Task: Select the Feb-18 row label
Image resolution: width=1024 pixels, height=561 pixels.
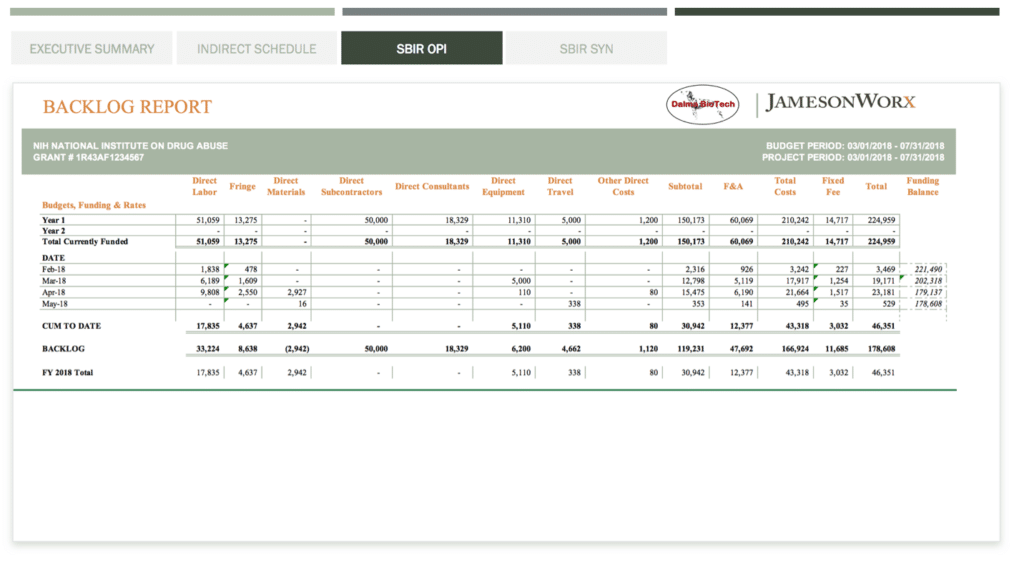Action: tap(54, 269)
